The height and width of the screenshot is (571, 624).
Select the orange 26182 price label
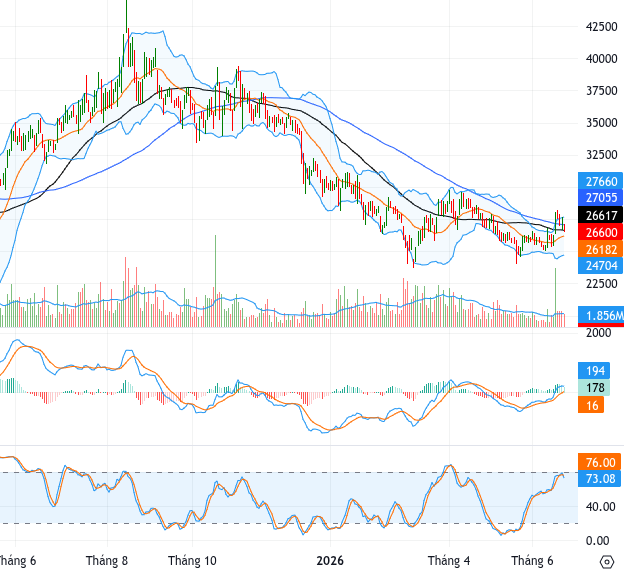[x=601, y=249]
